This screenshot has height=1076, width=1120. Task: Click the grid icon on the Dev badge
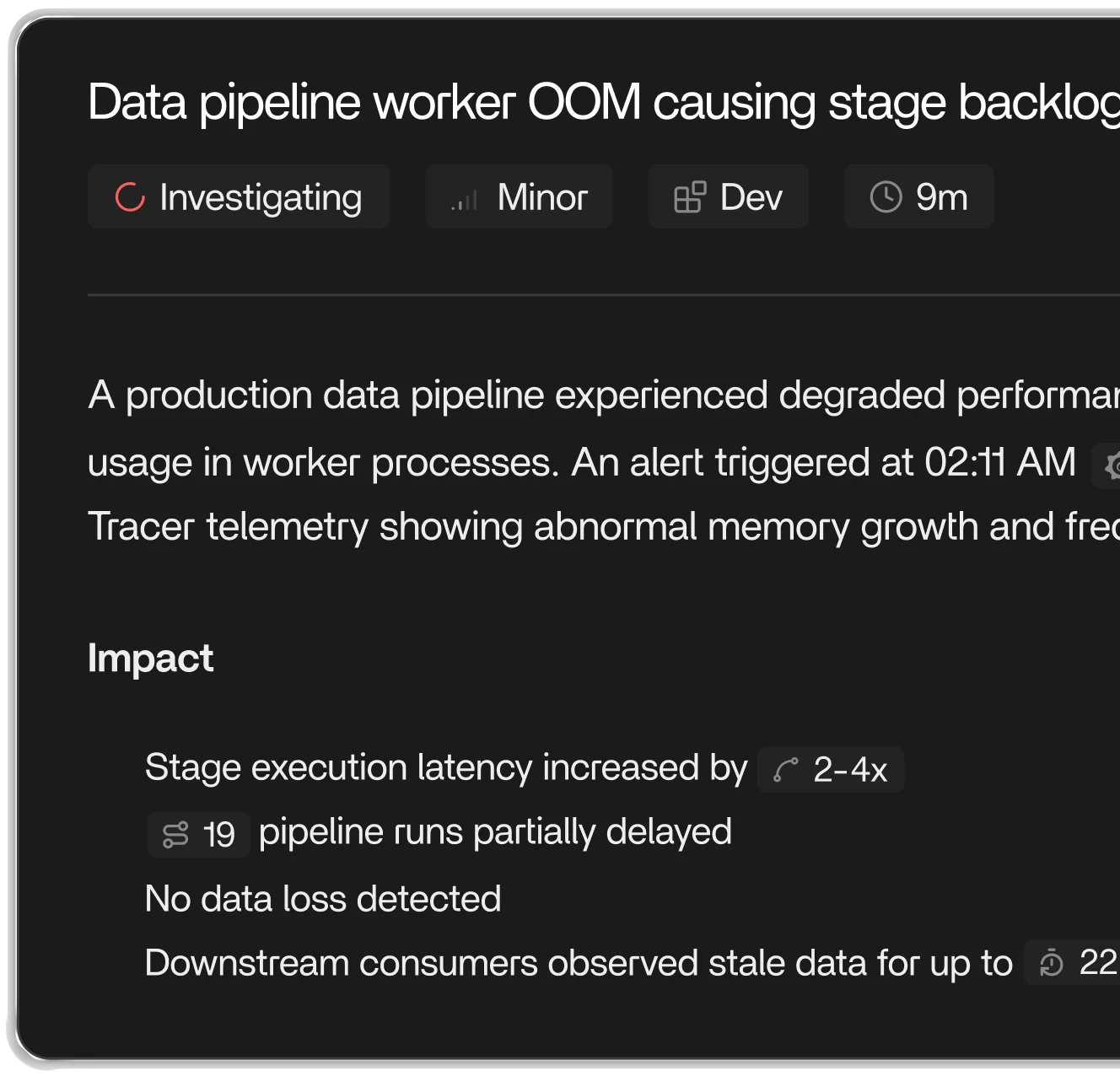[688, 196]
